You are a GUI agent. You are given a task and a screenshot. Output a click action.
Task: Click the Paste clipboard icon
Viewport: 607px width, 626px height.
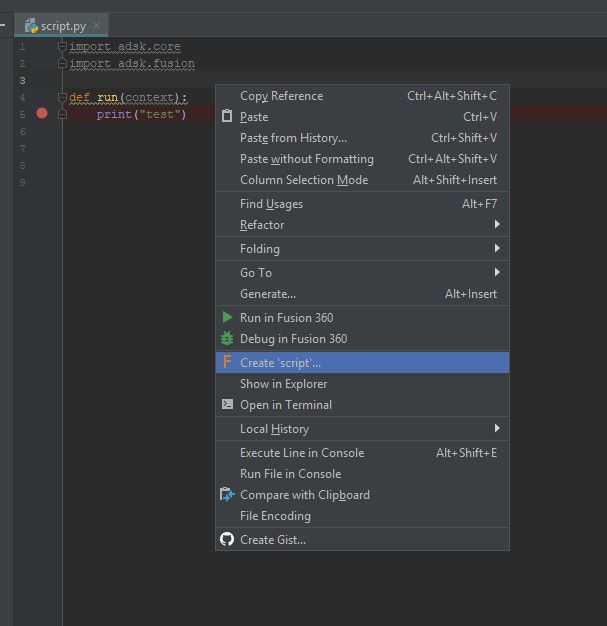(227, 116)
